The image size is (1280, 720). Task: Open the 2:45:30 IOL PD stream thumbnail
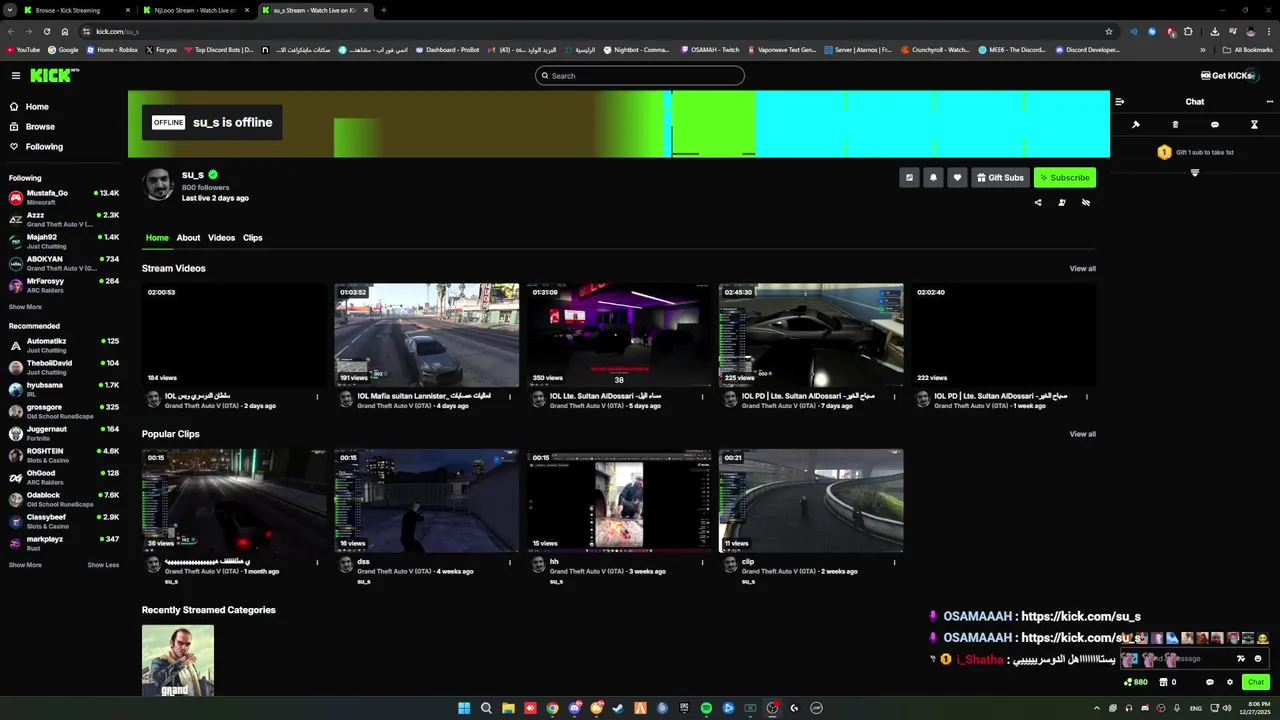811,335
